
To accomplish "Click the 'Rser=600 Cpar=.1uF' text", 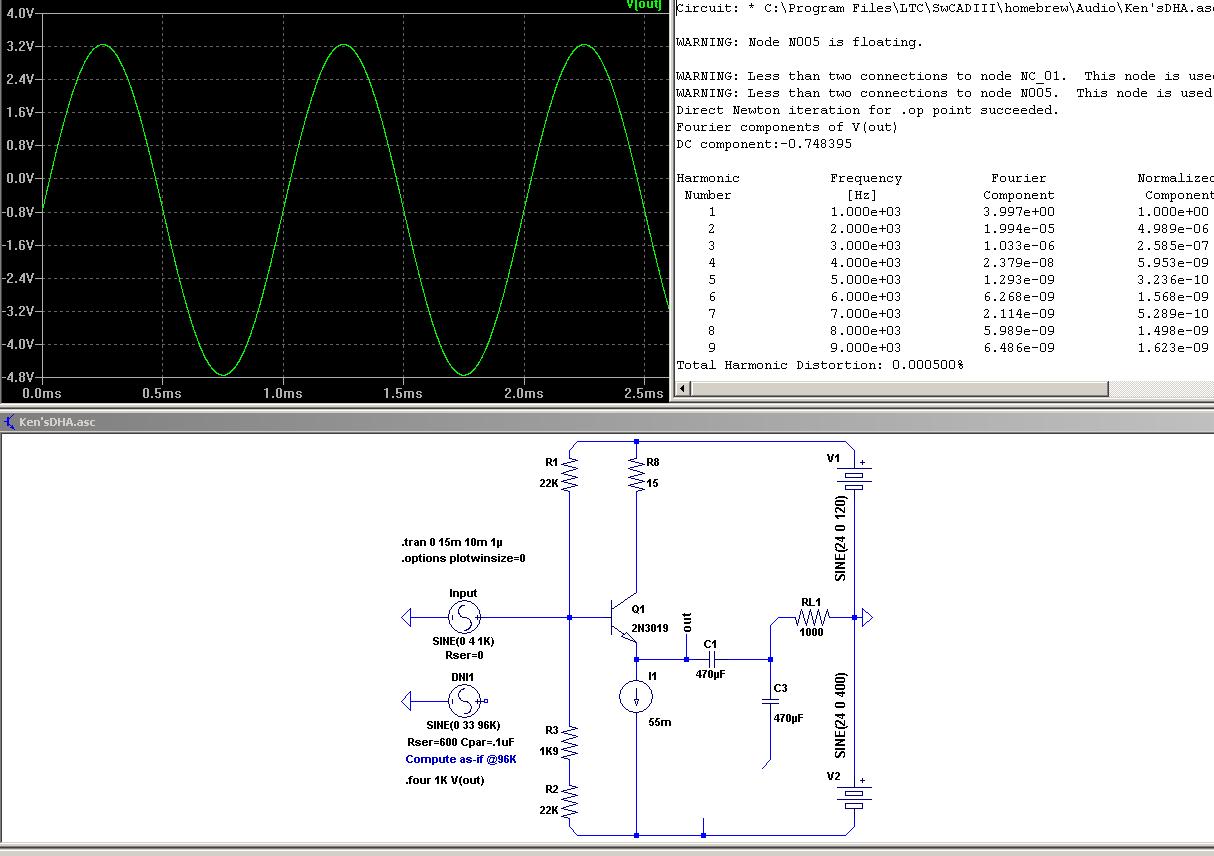I will pyautogui.click(x=461, y=742).
